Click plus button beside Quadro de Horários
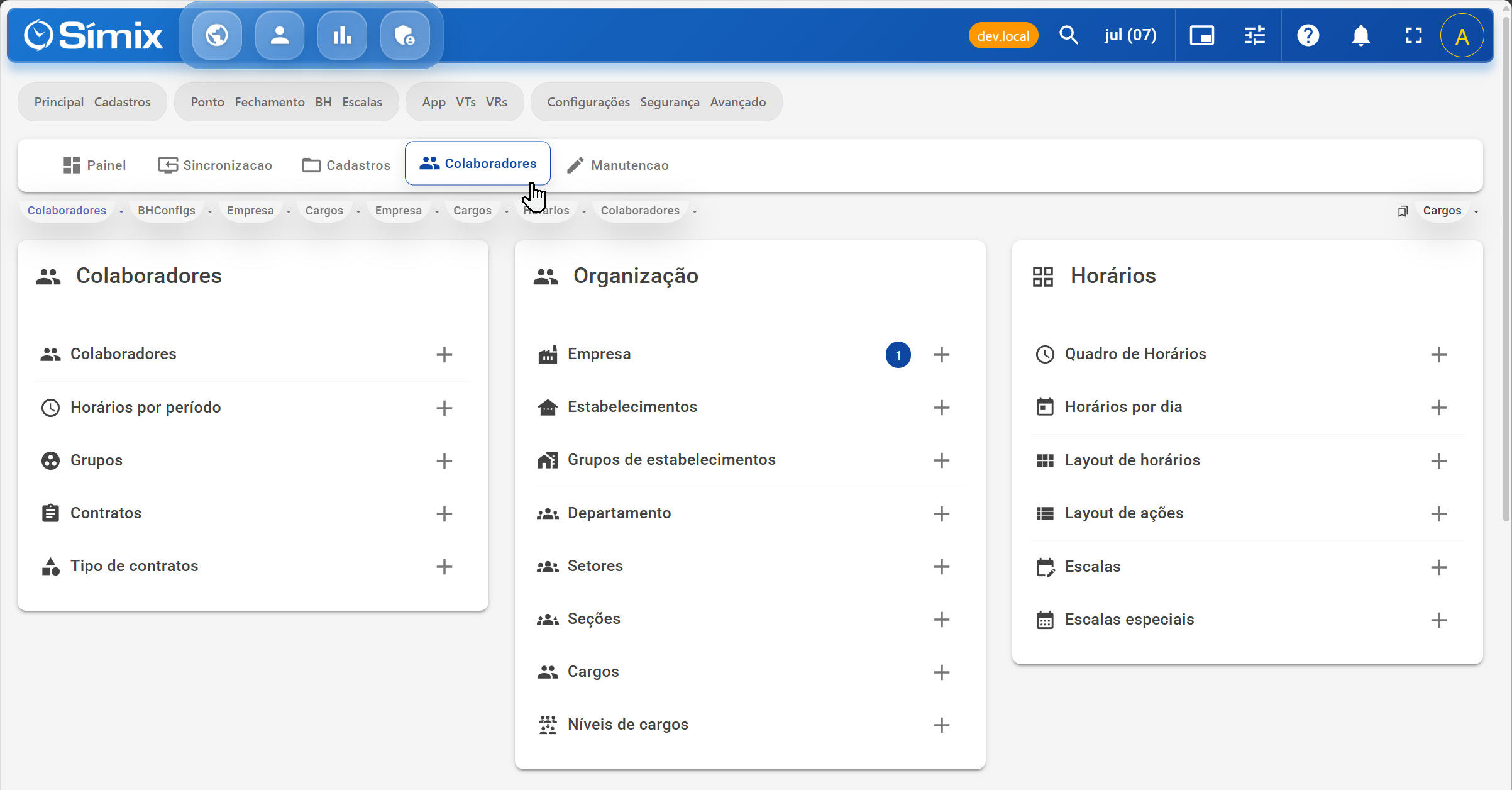The width and height of the screenshot is (1512, 790). 1438,354
